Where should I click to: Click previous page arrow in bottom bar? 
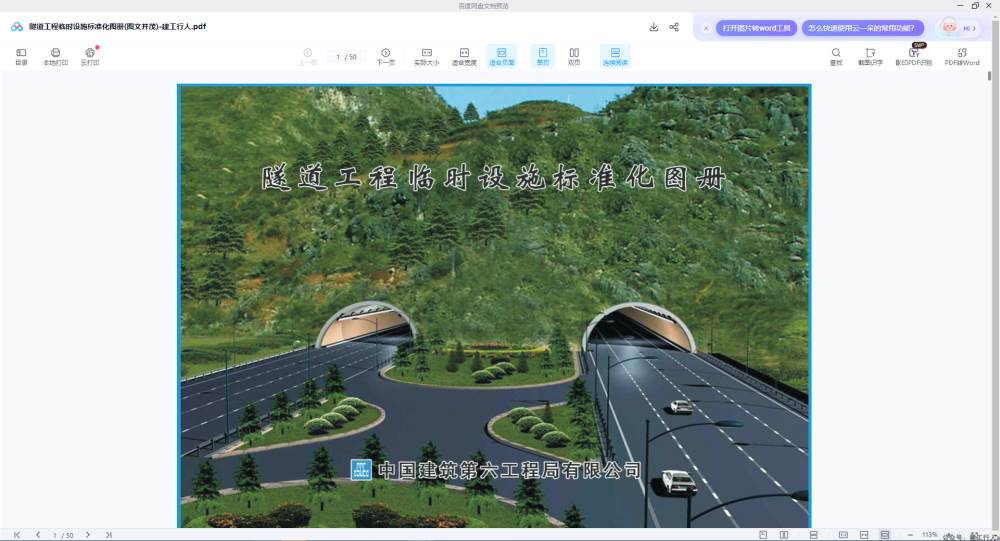pos(38,535)
